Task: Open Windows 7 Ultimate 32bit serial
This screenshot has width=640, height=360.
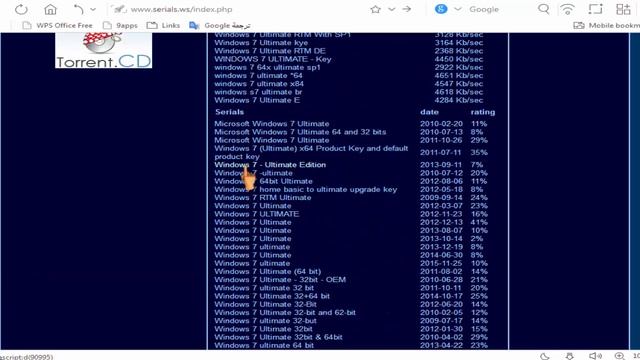Action: pos(263,329)
